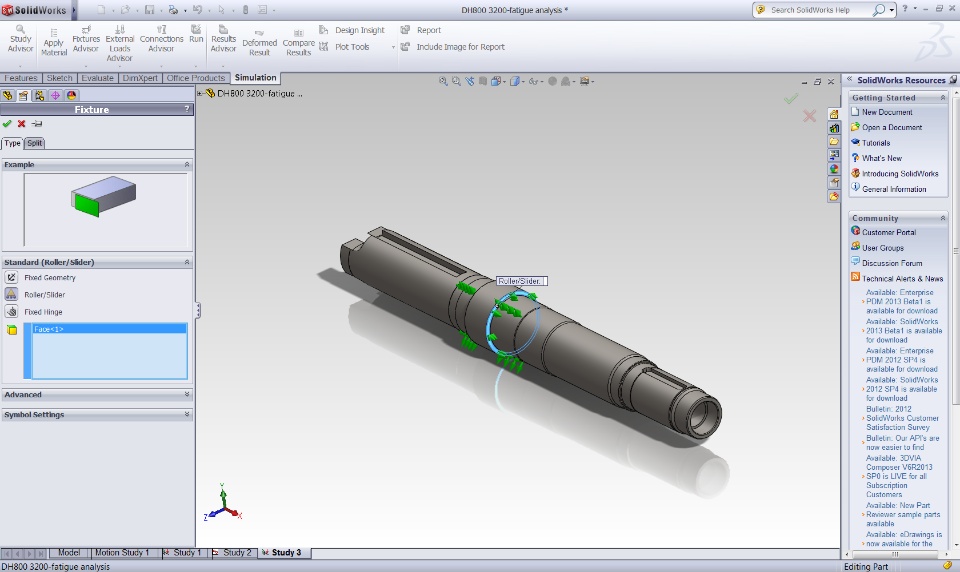960x572 pixels.
Task: Open the PropertyManager tab
Action: [x=23, y=96]
